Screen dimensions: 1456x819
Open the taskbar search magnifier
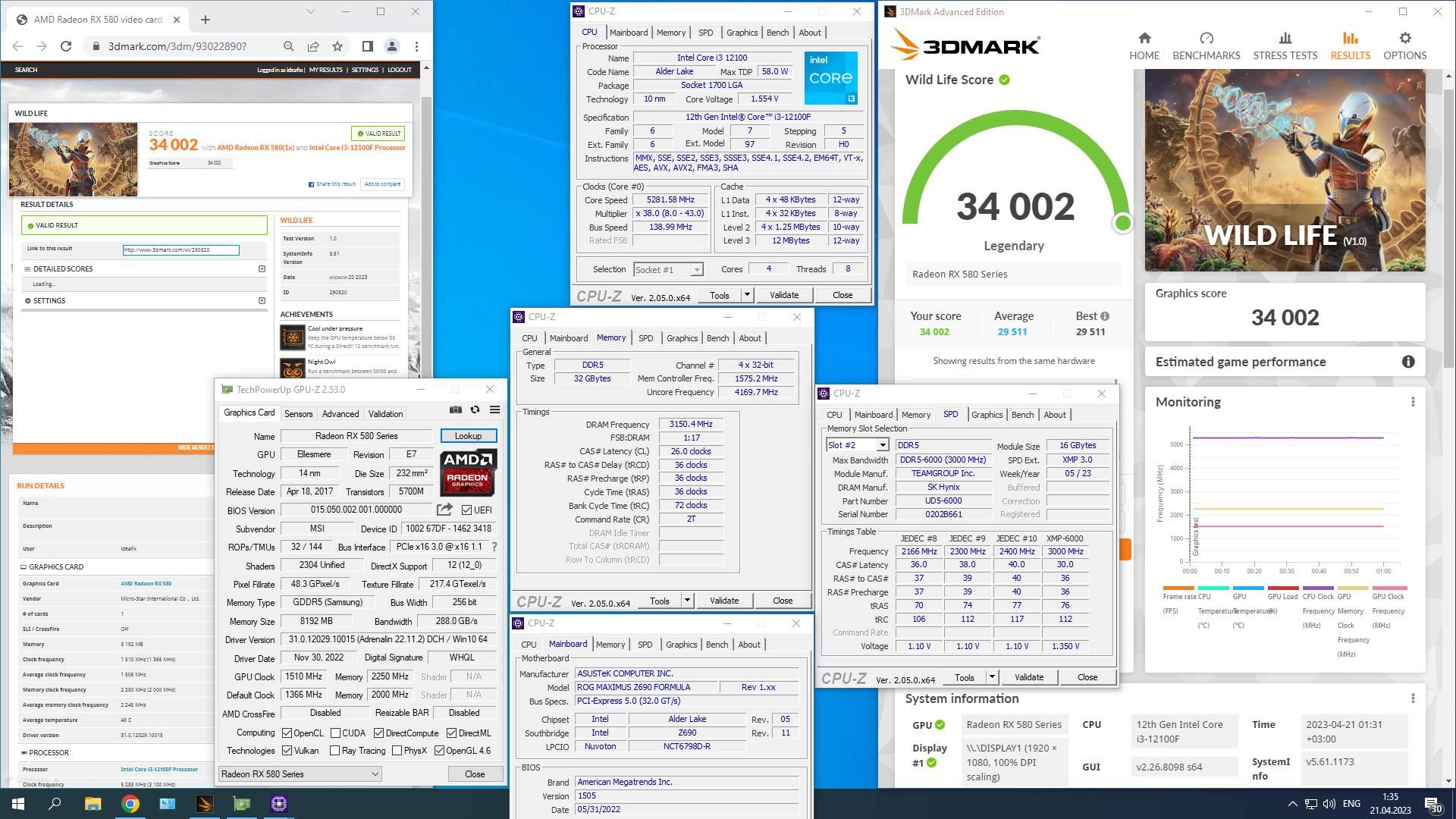click(x=55, y=804)
